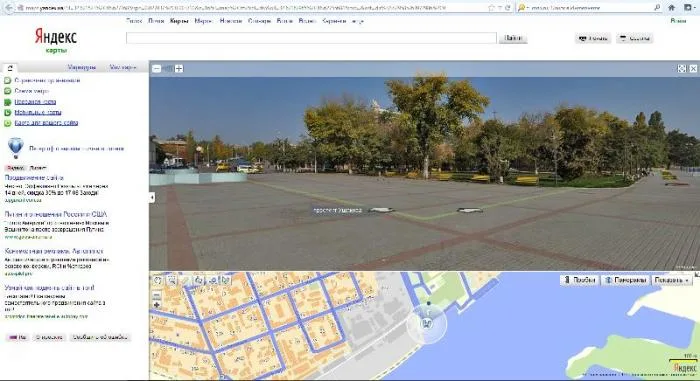
Task: Open the Народная карта link
Action: [x=35, y=102]
